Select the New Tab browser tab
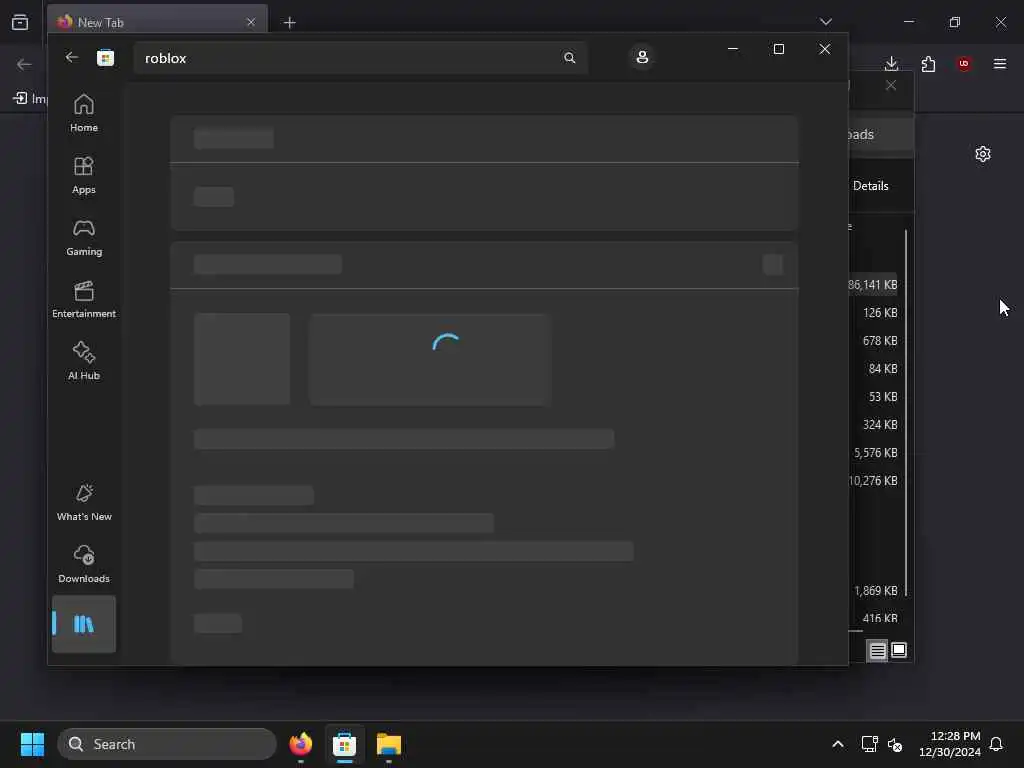Viewport: 1024px width, 768px height. [x=157, y=22]
